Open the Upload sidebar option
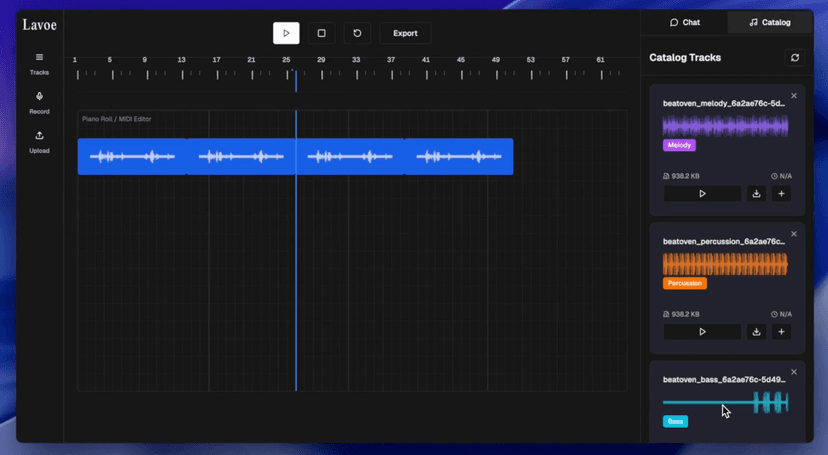828x455 pixels. coord(39,141)
